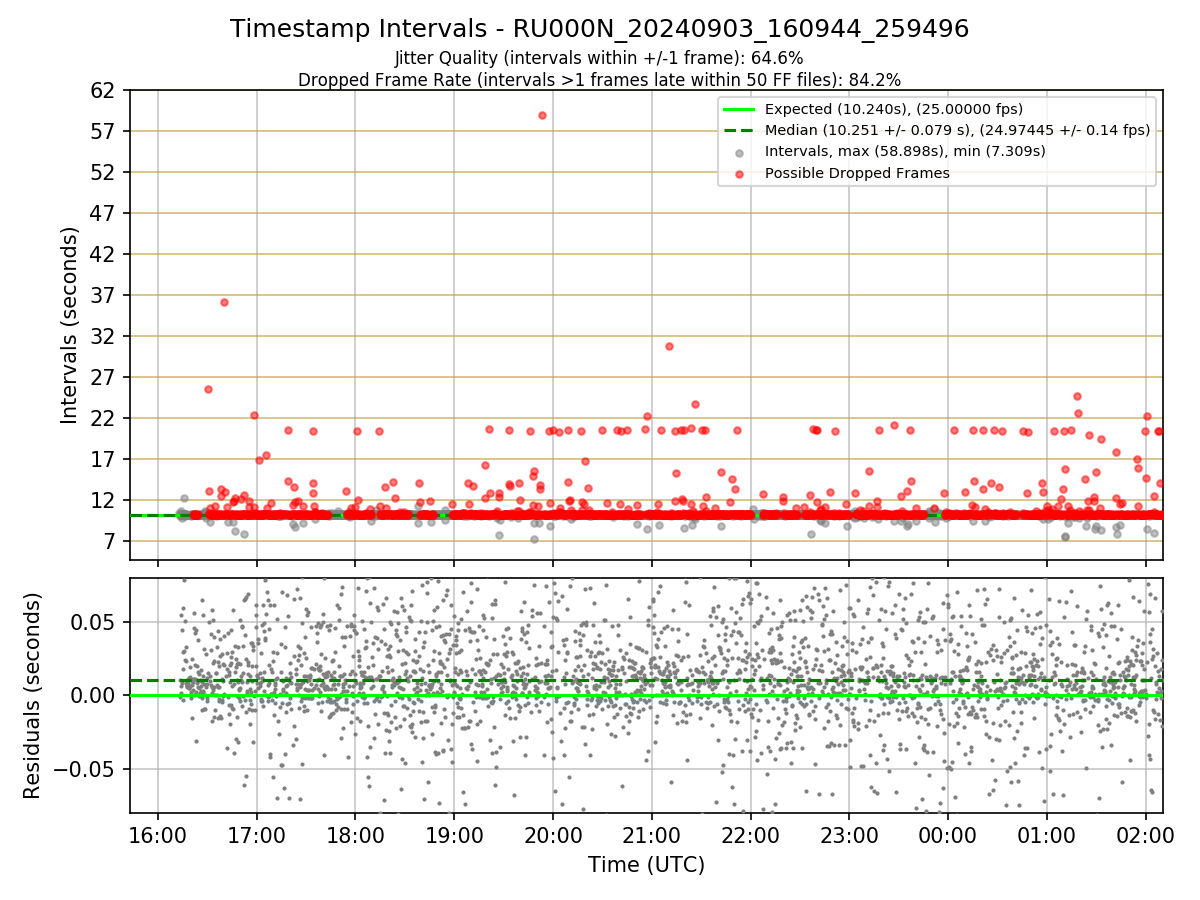The image size is (1200, 900).
Task: Click the 19:00 tick label on time axis
Action: pyautogui.click(x=454, y=835)
